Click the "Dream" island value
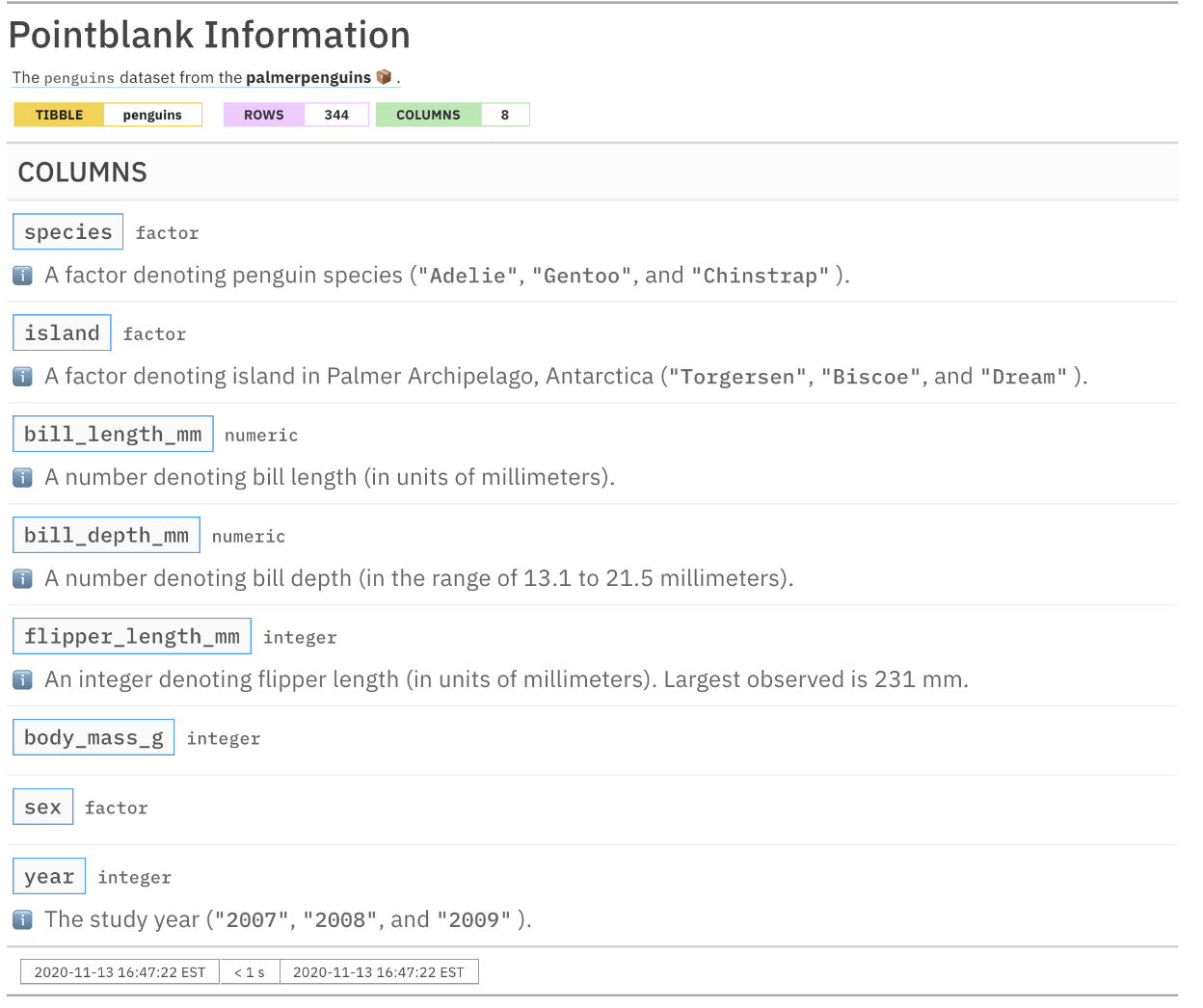The width and height of the screenshot is (1203, 1008). click(1024, 377)
